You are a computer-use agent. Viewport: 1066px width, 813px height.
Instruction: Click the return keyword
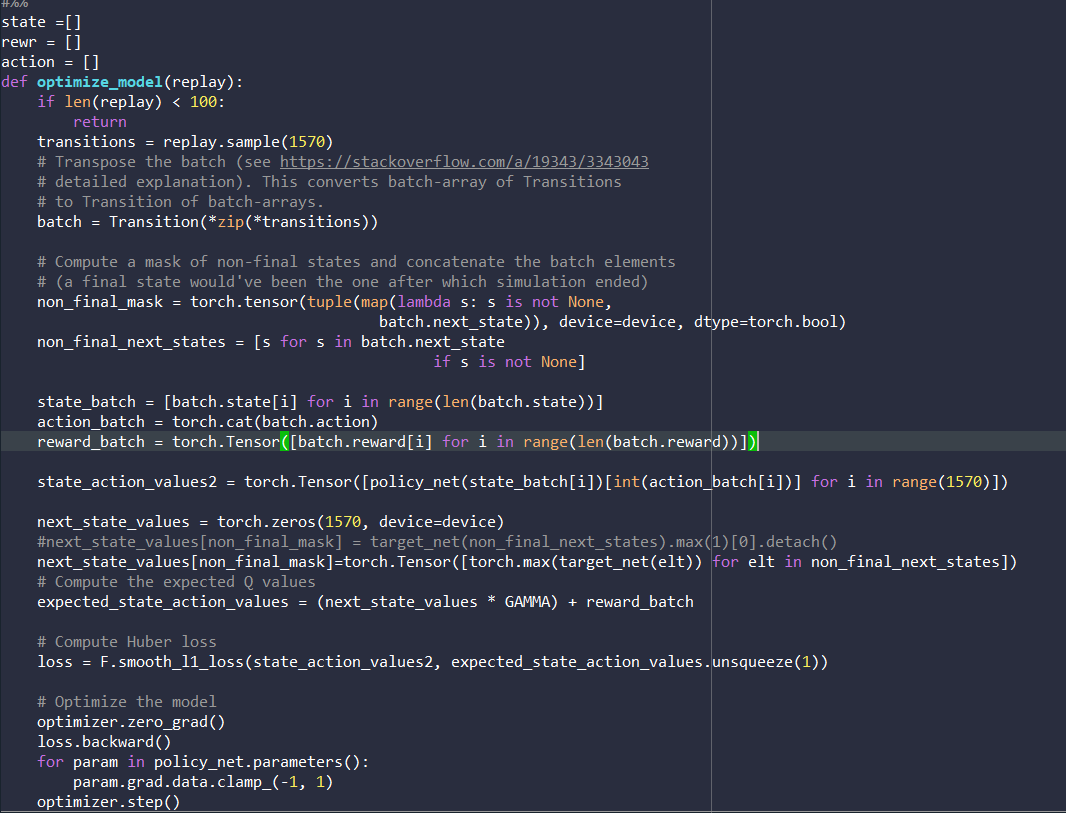coord(99,122)
